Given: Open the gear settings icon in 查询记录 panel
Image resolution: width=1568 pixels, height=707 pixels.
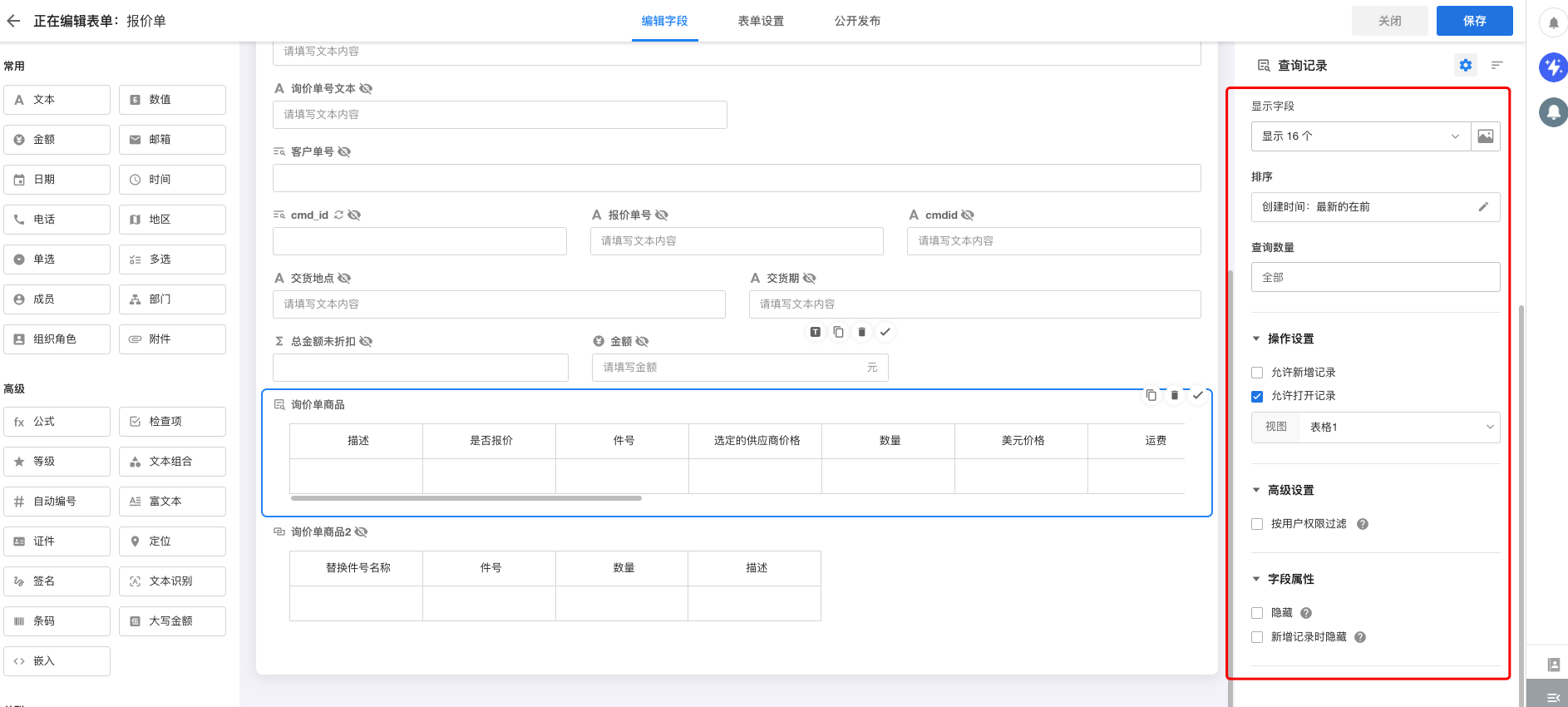Looking at the screenshot, I should [x=1465, y=65].
